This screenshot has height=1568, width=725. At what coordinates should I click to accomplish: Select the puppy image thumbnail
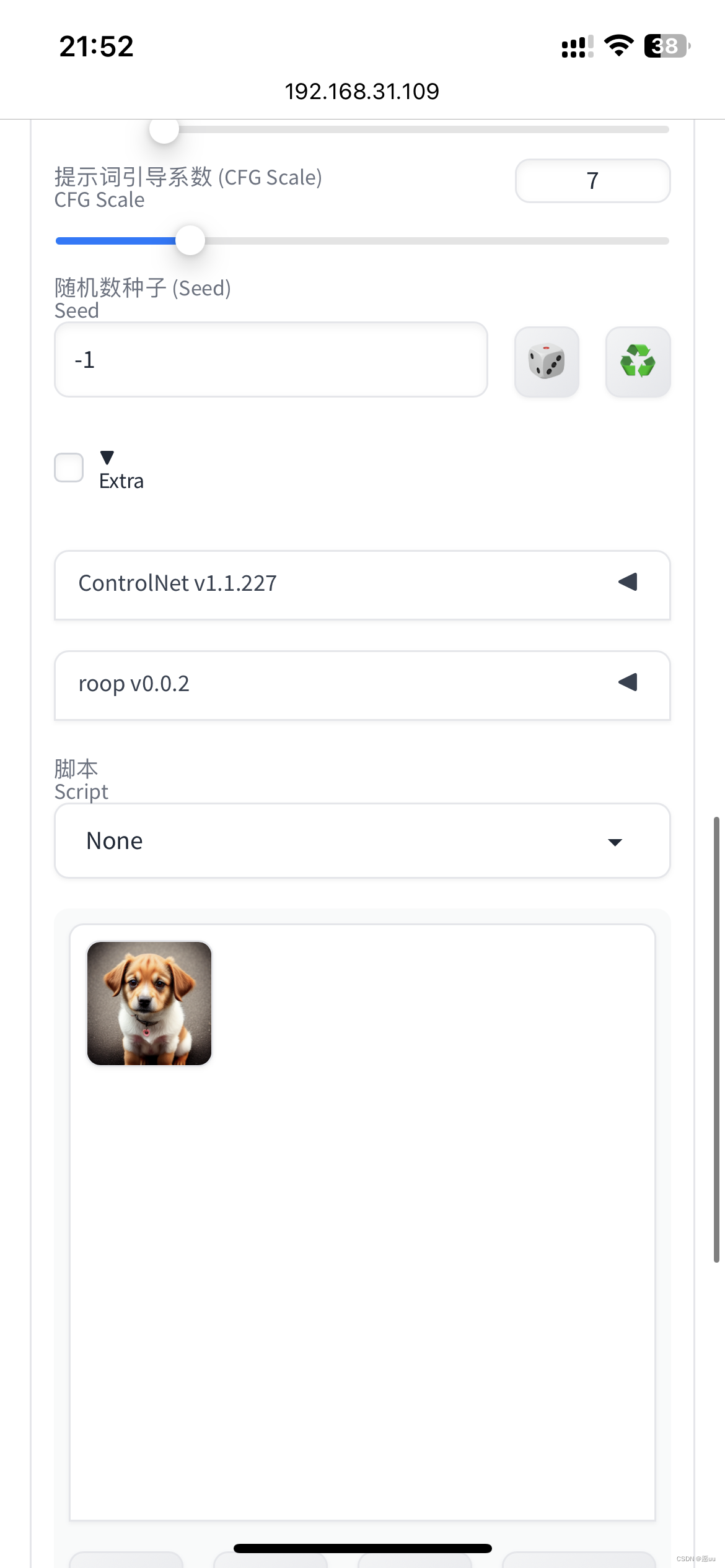(x=149, y=1003)
